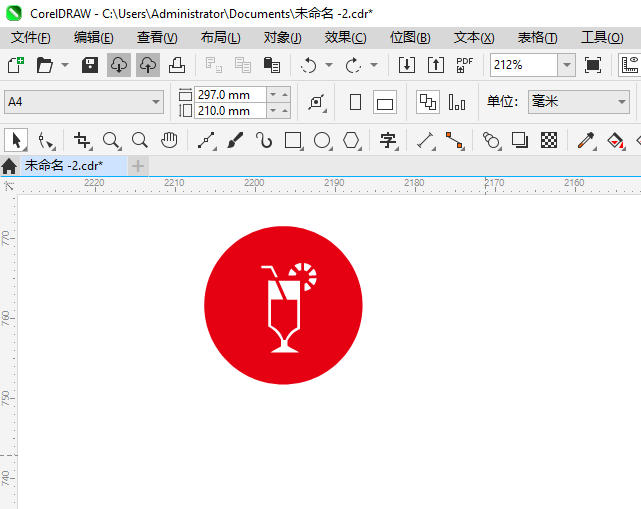Click the full-screen preview icon
This screenshot has width=641, height=509.
pos(593,65)
